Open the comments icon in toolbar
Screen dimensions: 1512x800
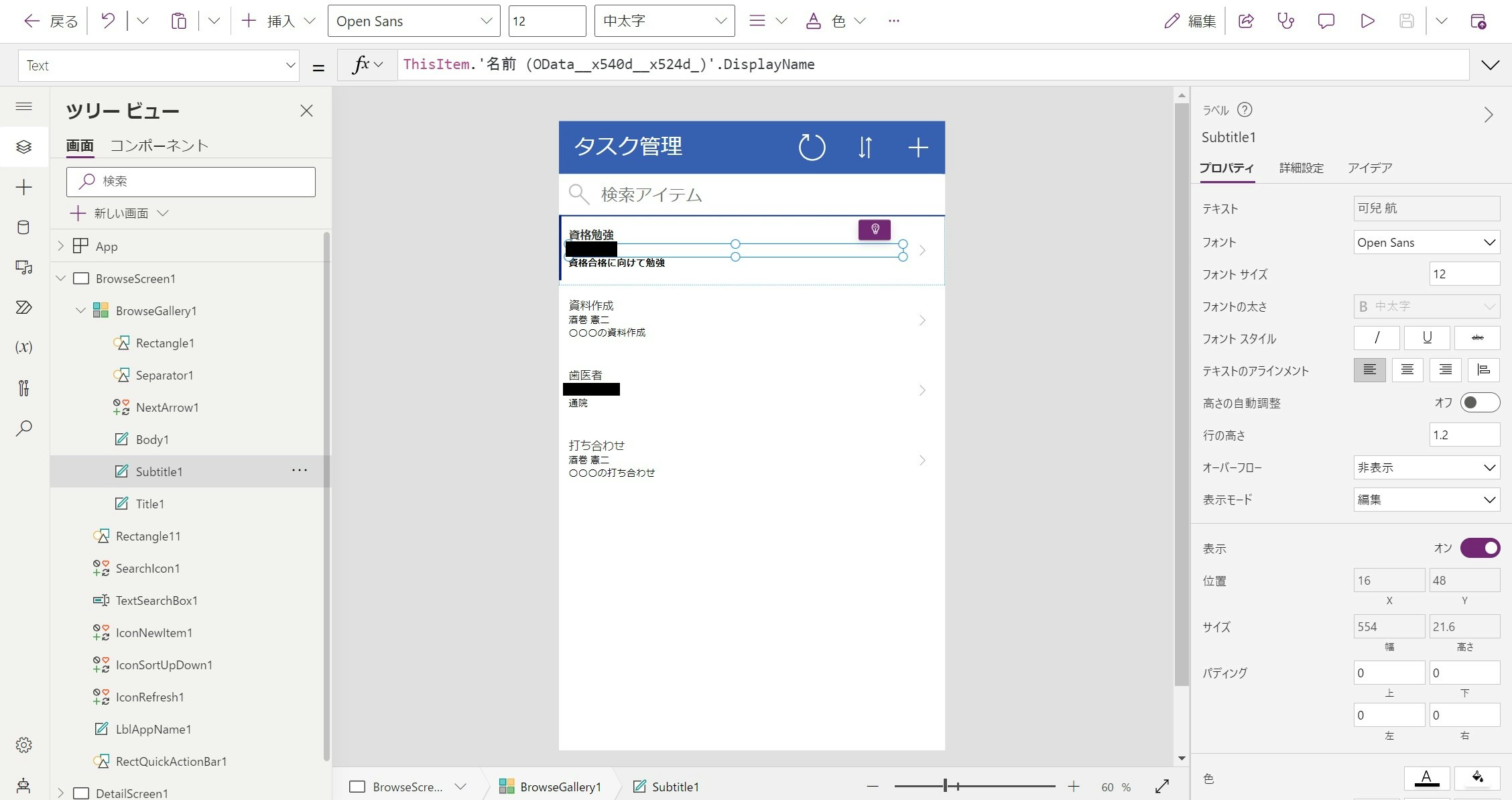click(x=1326, y=21)
